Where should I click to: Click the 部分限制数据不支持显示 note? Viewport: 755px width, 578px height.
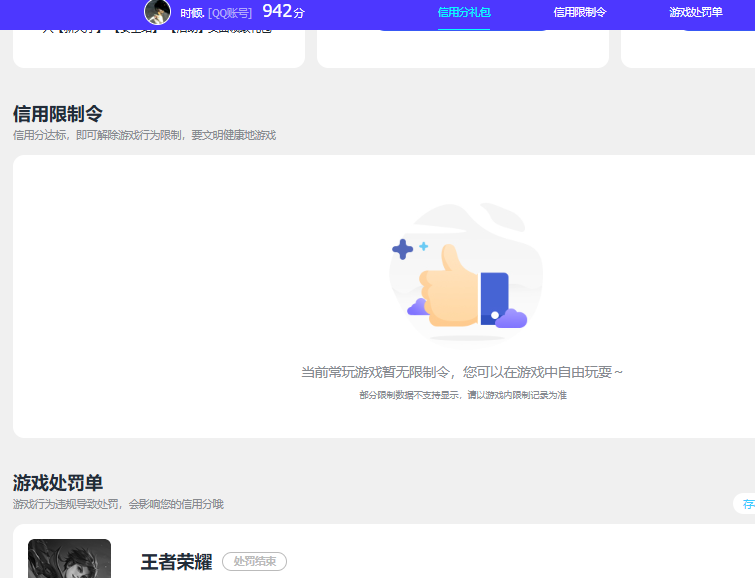point(463,395)
